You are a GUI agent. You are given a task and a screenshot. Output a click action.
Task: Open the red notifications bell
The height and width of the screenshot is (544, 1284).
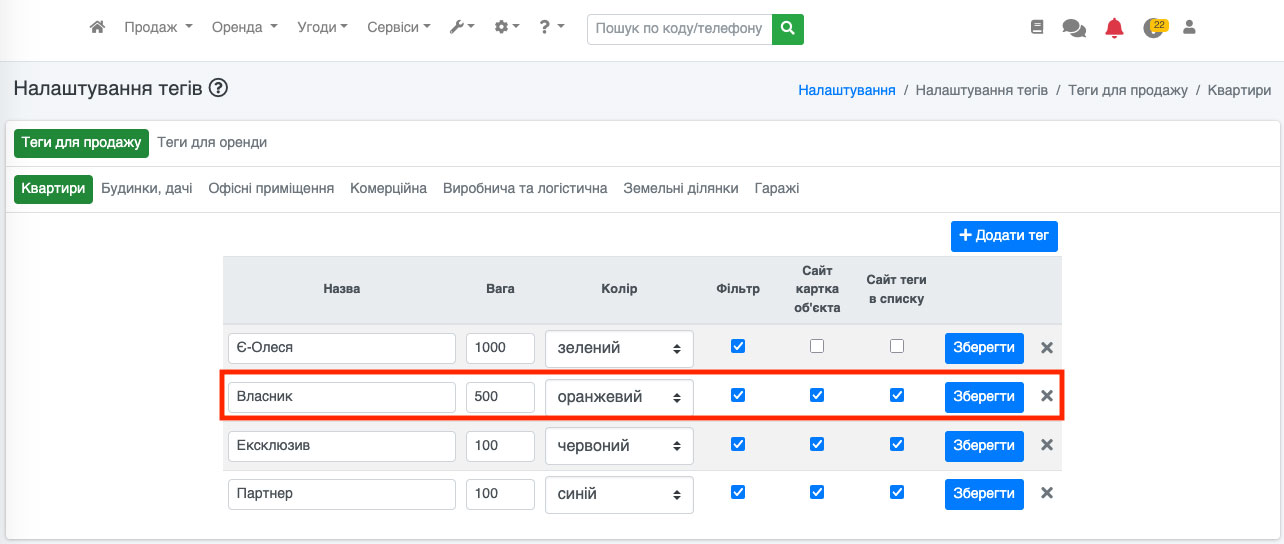click(1114, 28)
